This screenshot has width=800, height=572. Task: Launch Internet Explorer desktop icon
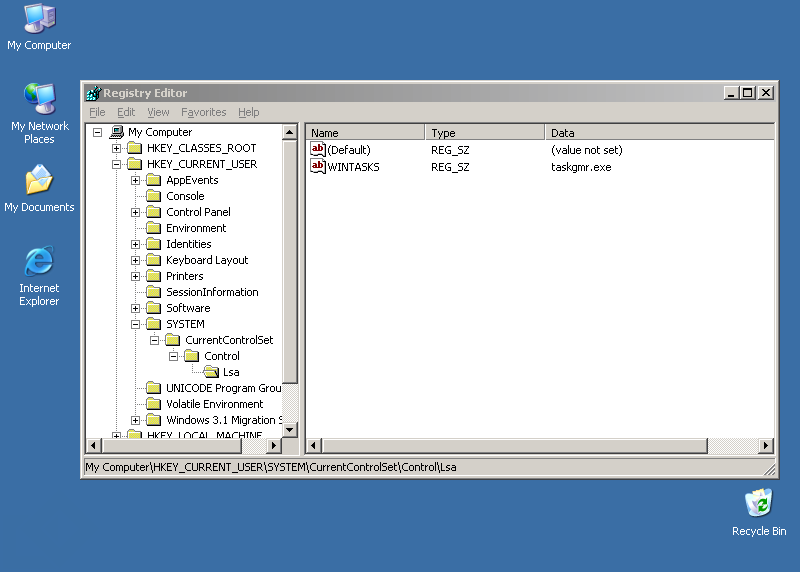point(39,261)
